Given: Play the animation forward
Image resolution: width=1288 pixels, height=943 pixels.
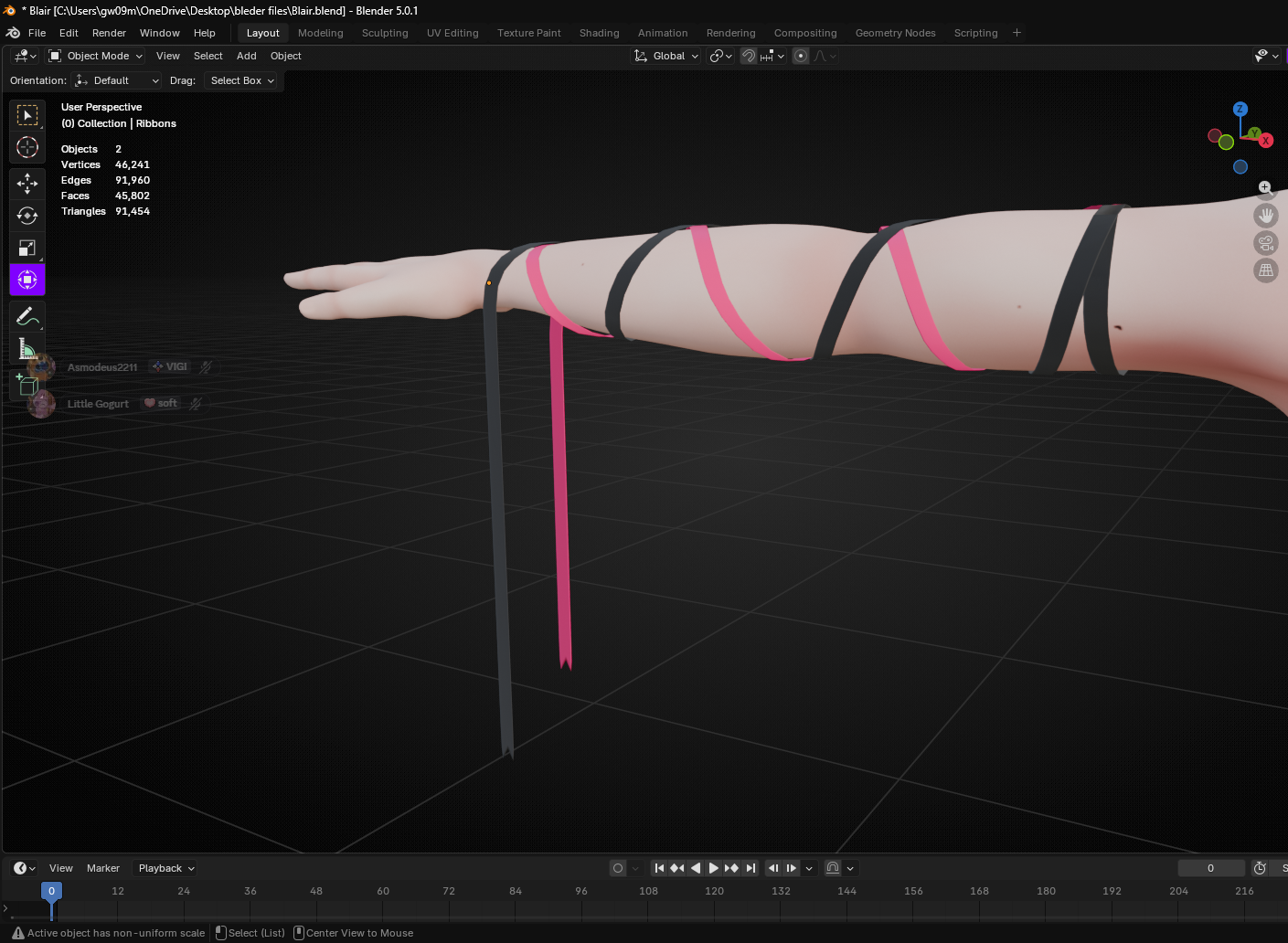Looking at the screenshot, I should pos(714,868).
